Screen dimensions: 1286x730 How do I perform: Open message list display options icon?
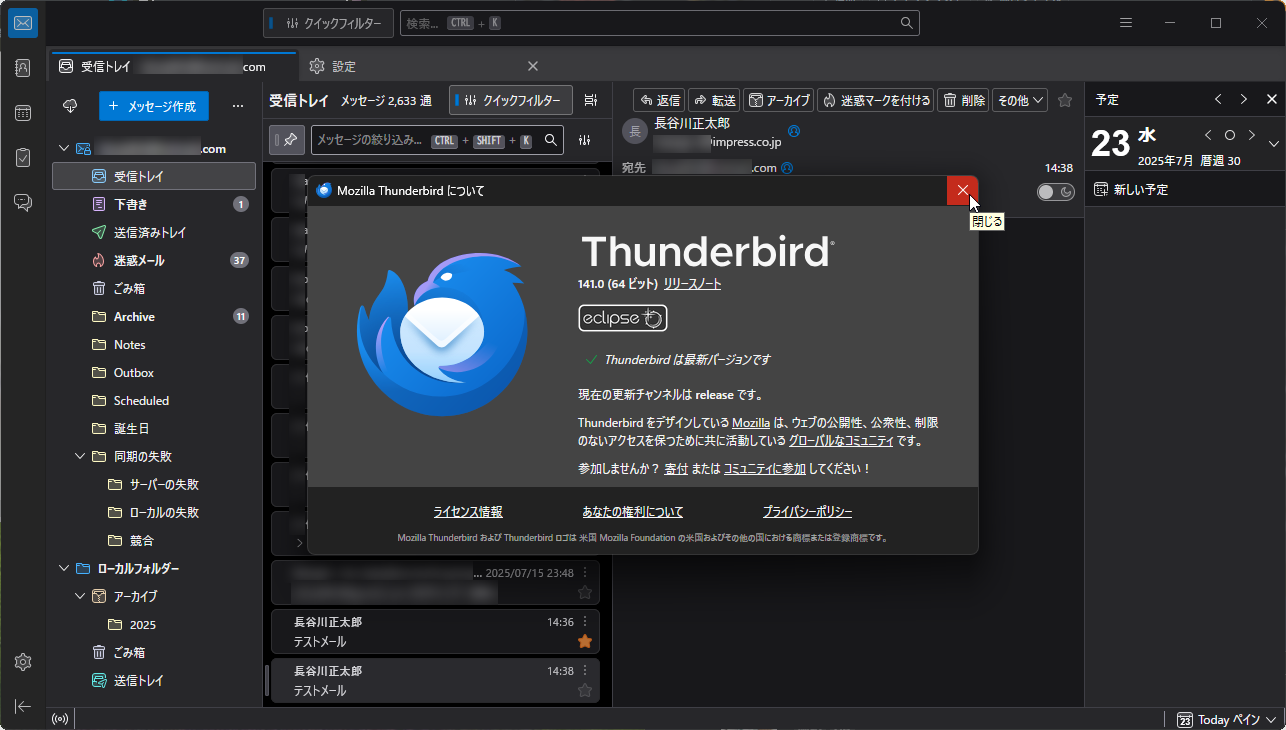pyautogui.click(x=590, y=99)
